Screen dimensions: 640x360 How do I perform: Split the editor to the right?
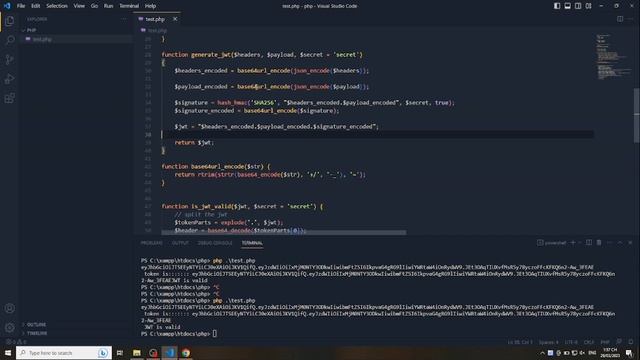pos(620,19)
